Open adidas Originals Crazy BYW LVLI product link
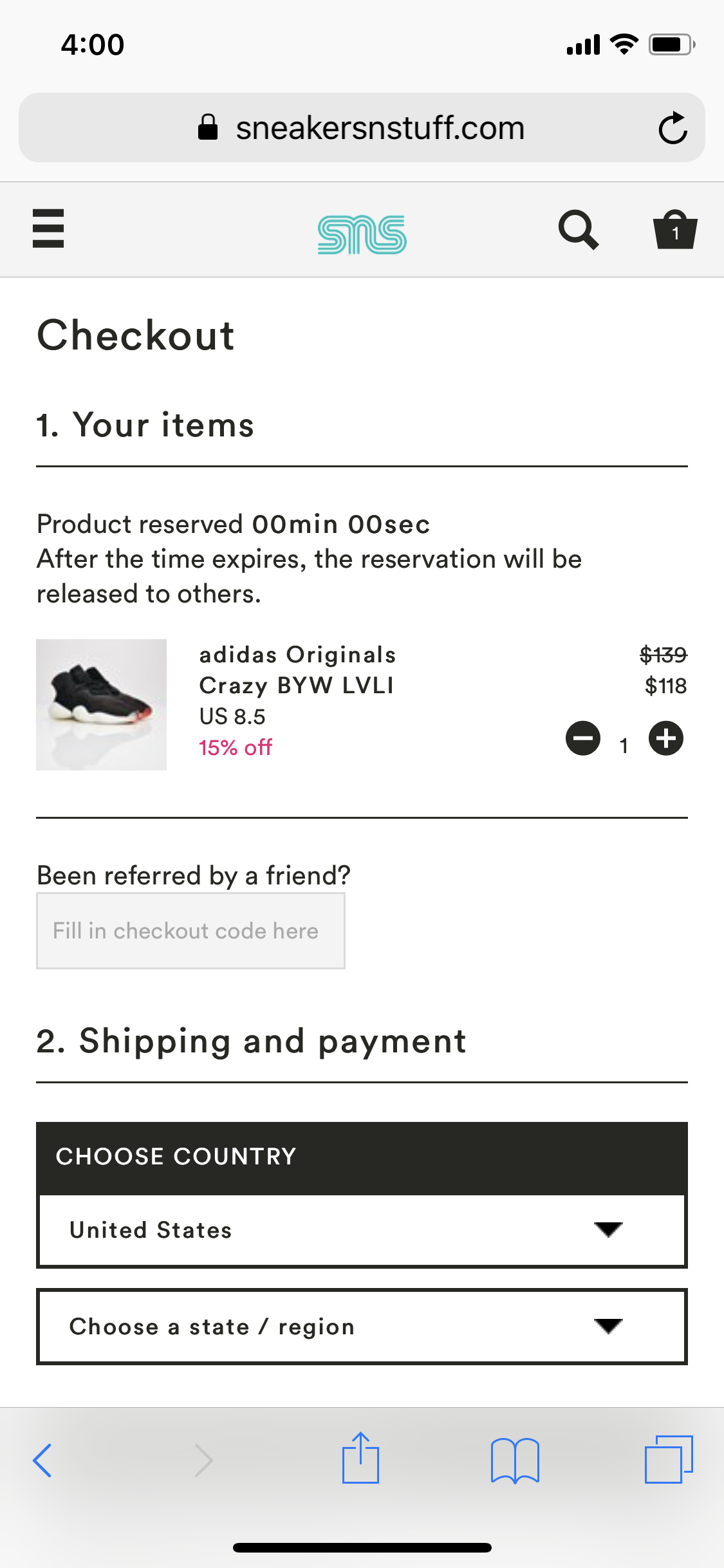The height and width of the screenshot is (1568, 724). [297, 670]
